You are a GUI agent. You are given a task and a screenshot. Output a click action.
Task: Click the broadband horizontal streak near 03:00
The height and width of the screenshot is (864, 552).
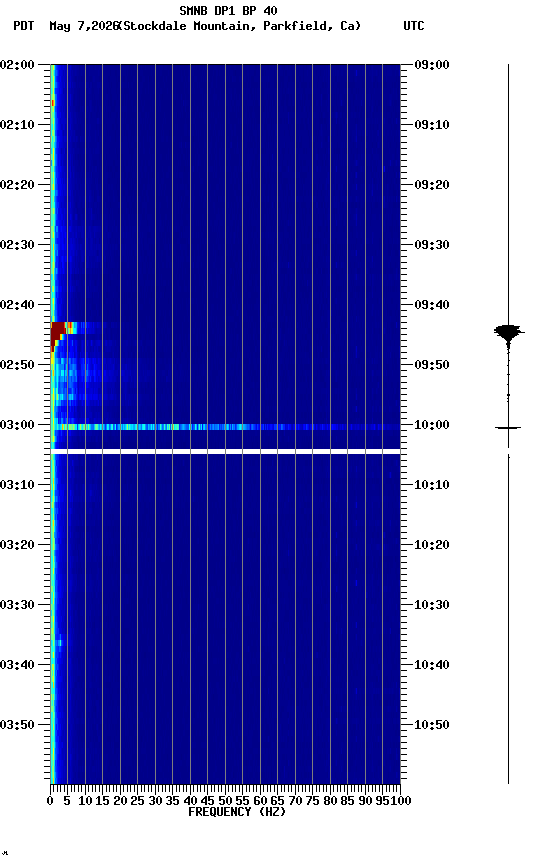226,427
